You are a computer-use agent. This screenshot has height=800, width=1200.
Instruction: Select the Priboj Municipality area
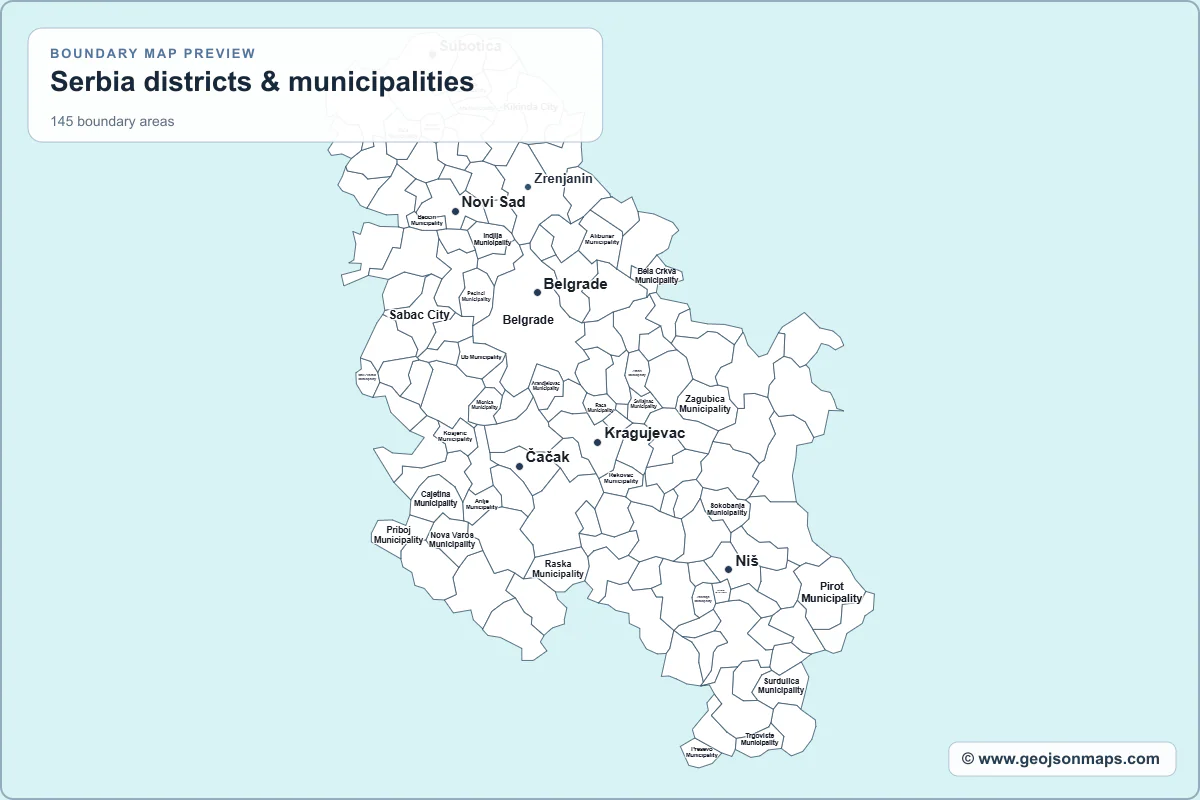pyautogui.click(x=398, y=535)
